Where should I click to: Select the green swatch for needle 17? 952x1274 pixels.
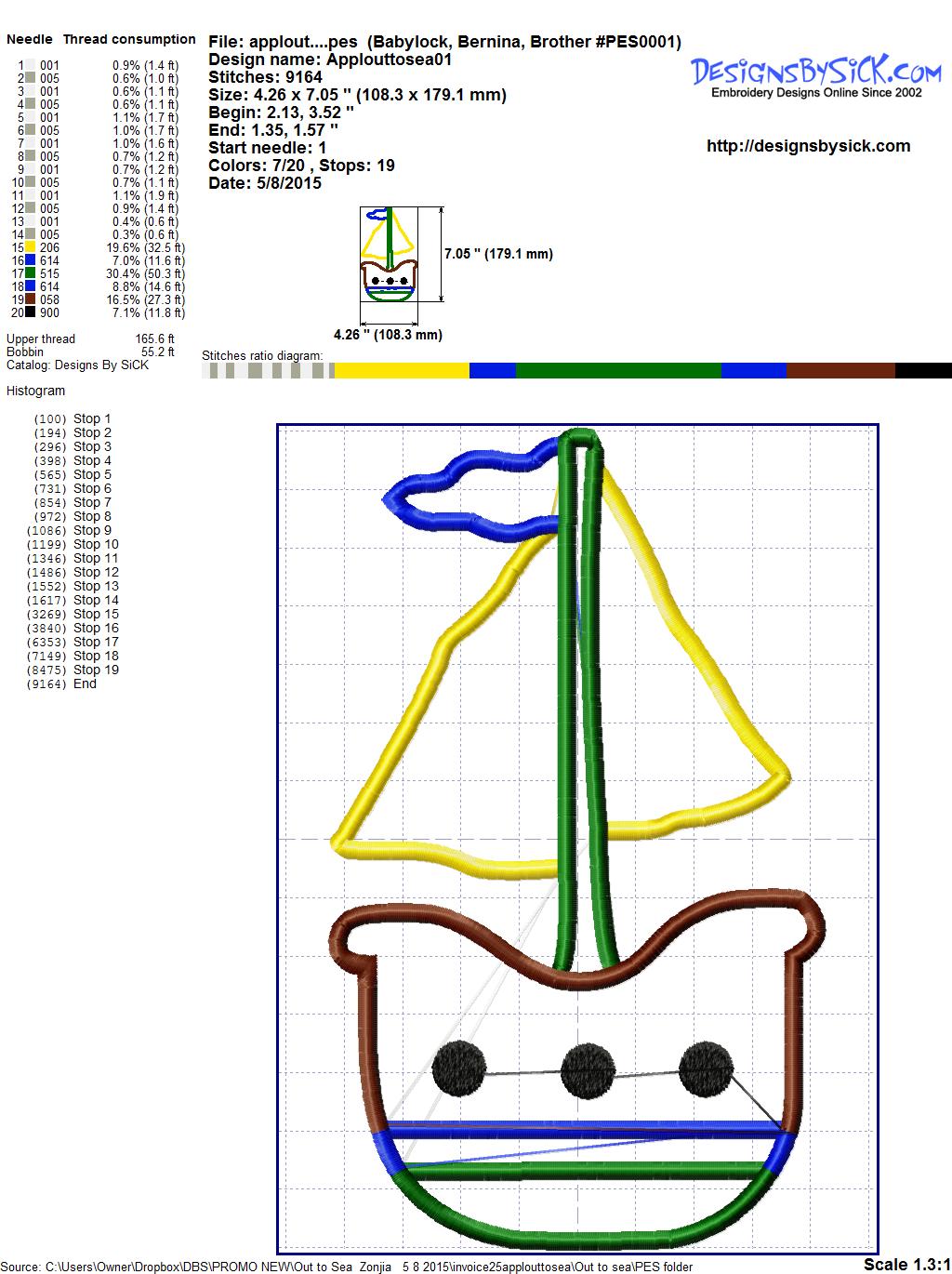pos(31,274)
